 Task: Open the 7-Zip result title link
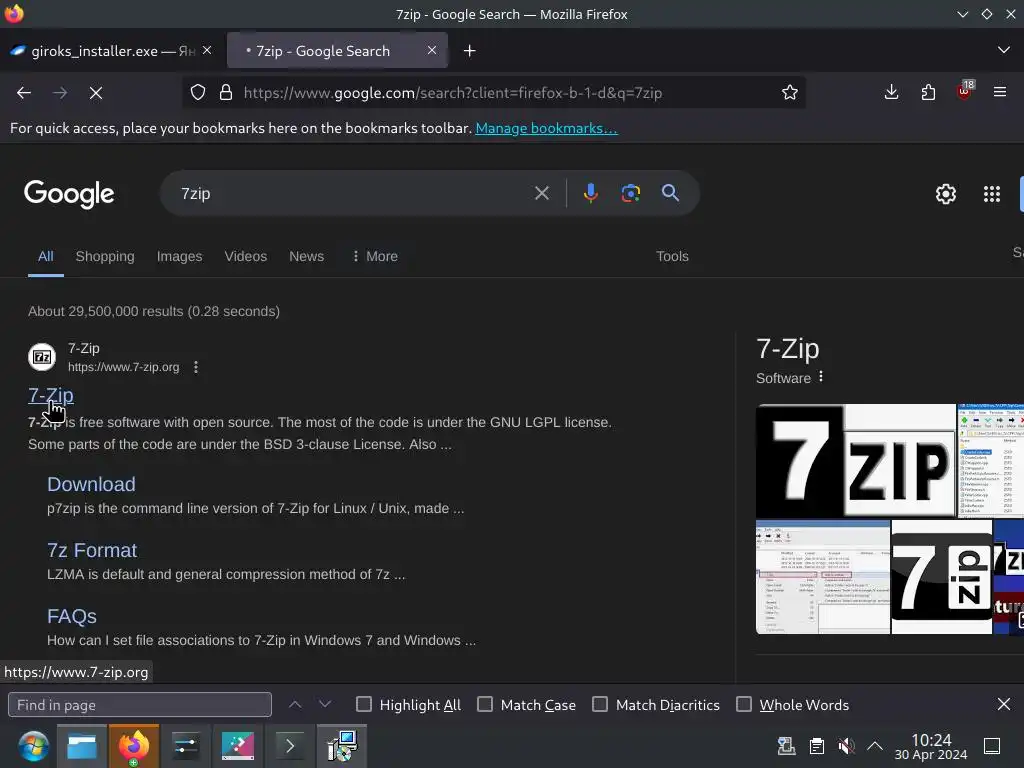pyautogui.click(x=51, y=395)
